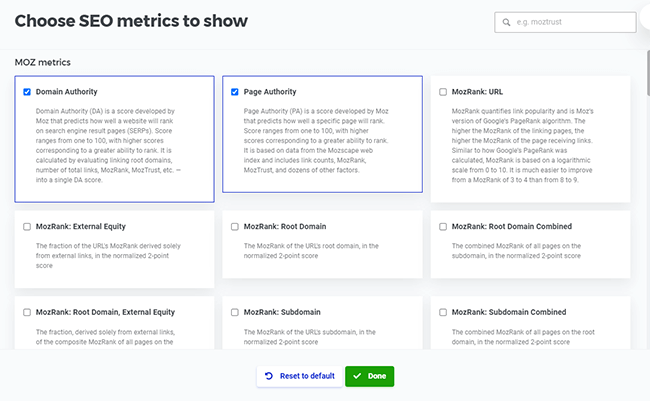
Task: Enable the MozRank: URL checkbox
Action: pos(443,92)
